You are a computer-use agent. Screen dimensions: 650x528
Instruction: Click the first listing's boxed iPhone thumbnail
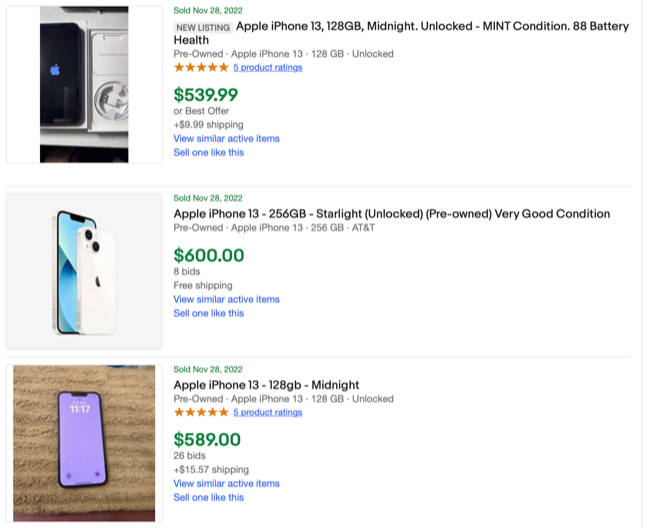(84, 85)
